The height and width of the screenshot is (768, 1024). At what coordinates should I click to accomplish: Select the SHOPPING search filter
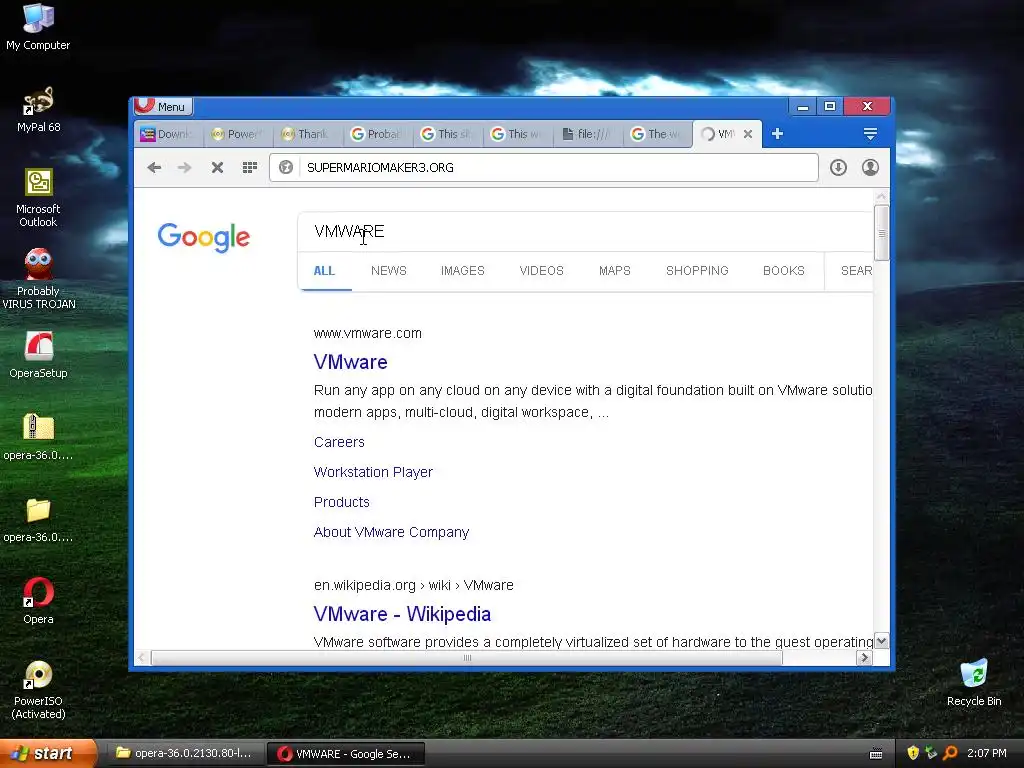pos(697,271)
